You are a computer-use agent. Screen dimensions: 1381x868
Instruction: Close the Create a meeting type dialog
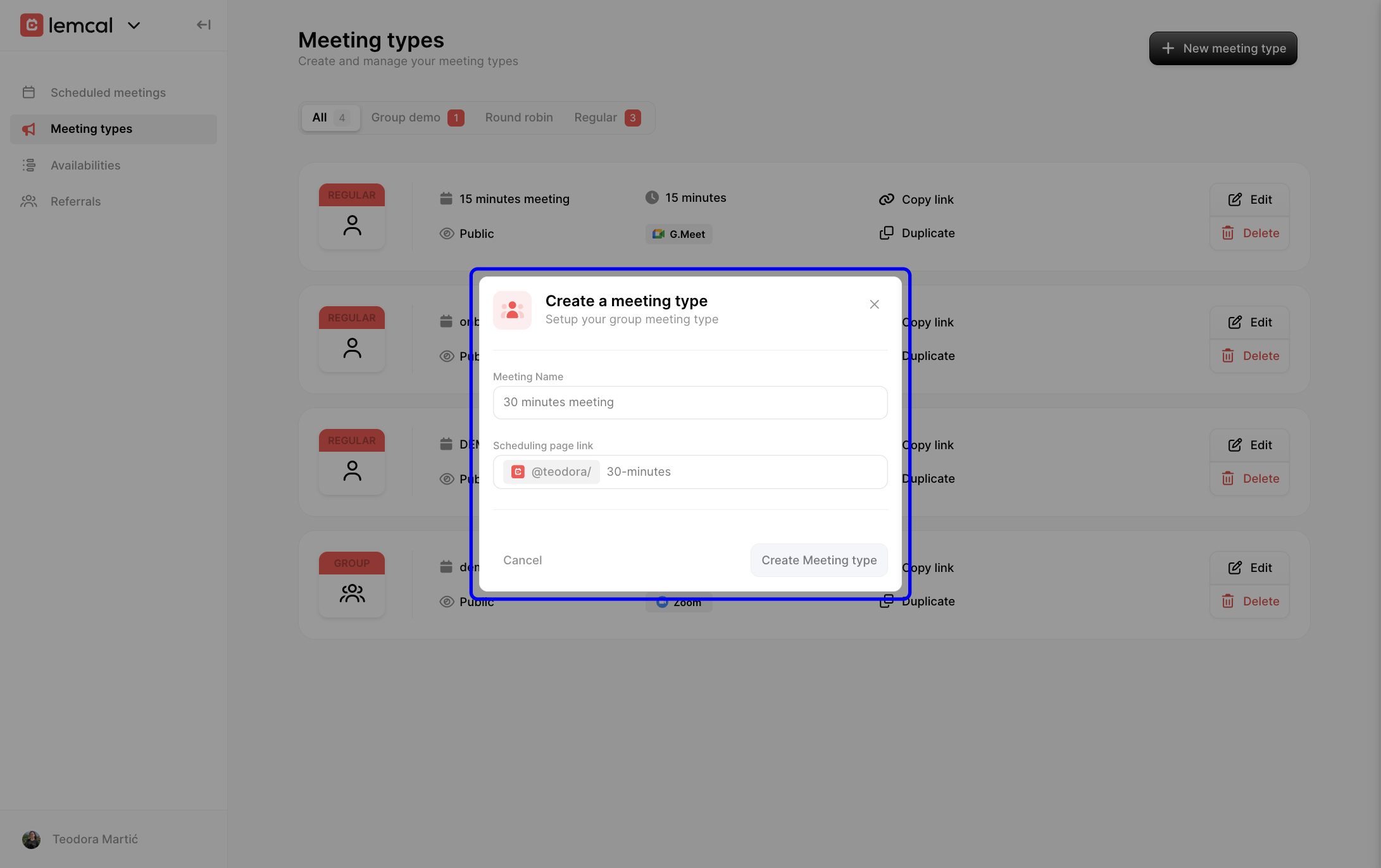874,304
